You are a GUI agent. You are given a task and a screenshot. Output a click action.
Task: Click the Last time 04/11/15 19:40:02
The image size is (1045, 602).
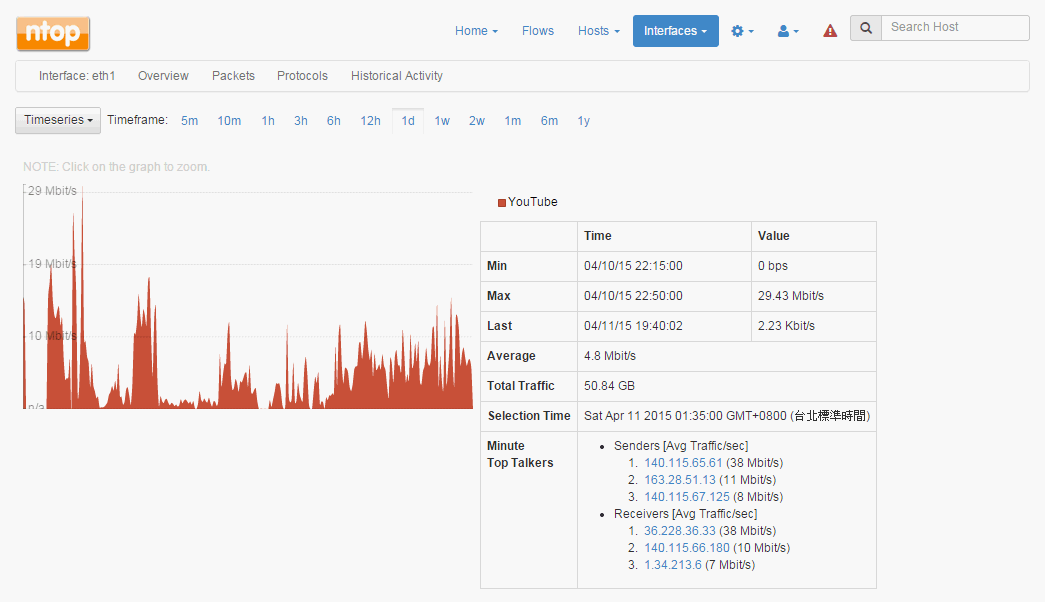(x=633, y=326)
